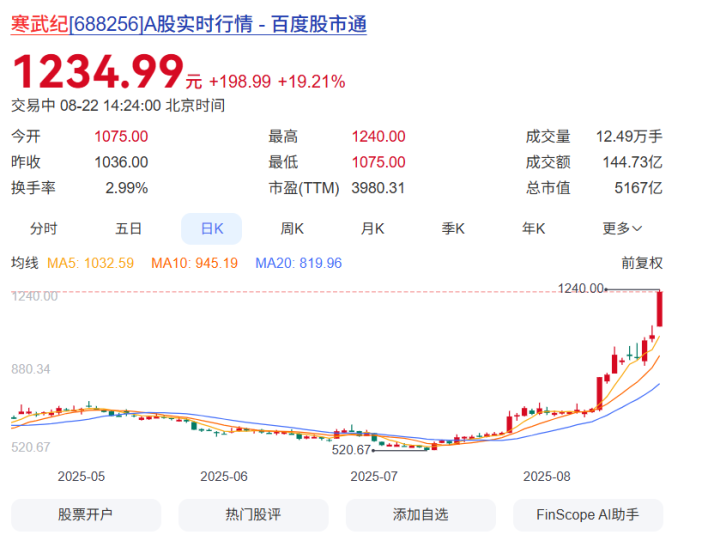720x541 pixels.
Task: Click the 股票开户 button
Action: [x=86, y=515]
